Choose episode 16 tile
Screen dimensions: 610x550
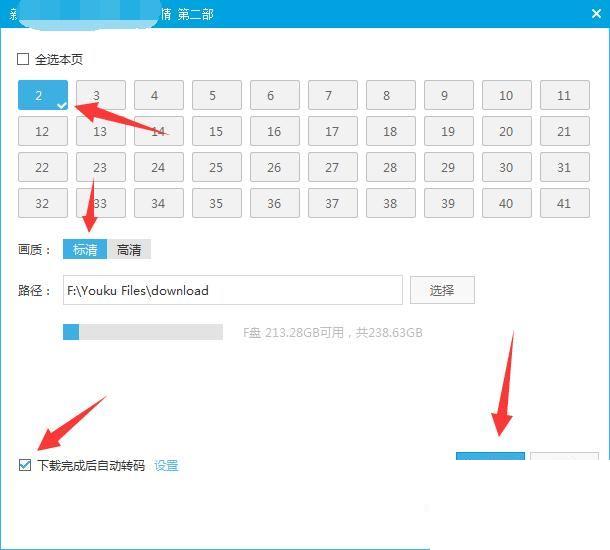274,132
